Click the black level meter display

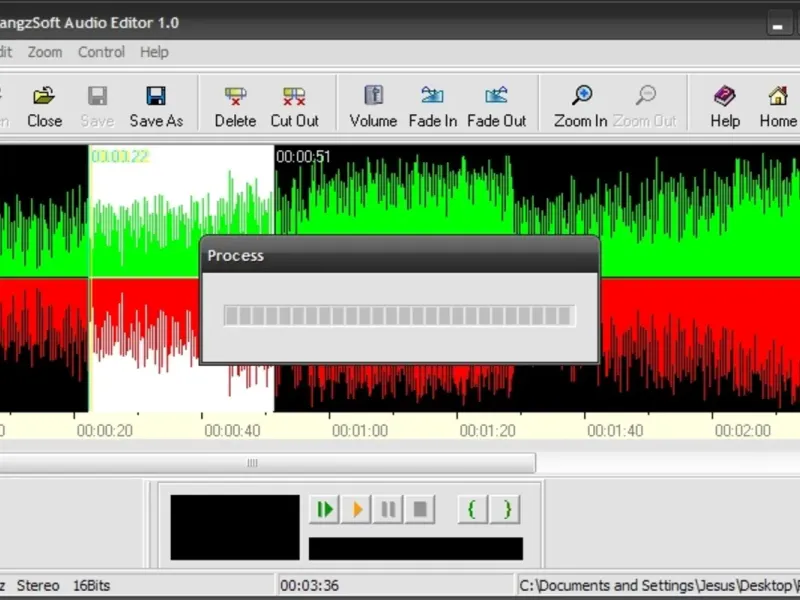235,527
